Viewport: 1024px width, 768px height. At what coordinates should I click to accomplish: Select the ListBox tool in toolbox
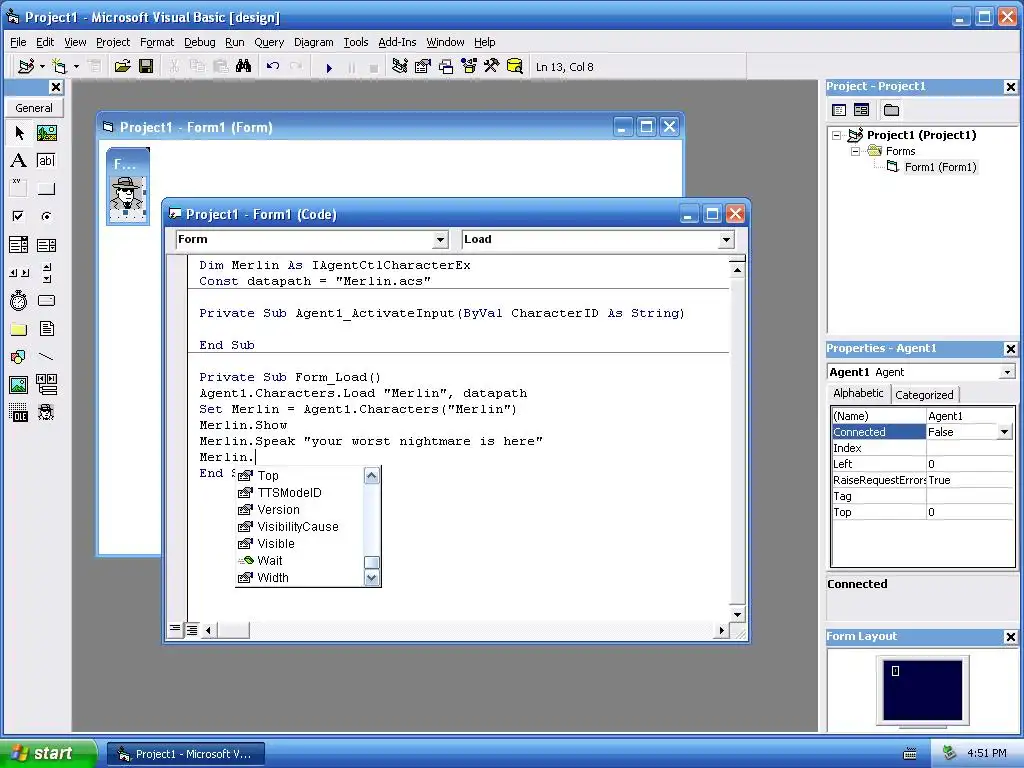pos(46,245)
